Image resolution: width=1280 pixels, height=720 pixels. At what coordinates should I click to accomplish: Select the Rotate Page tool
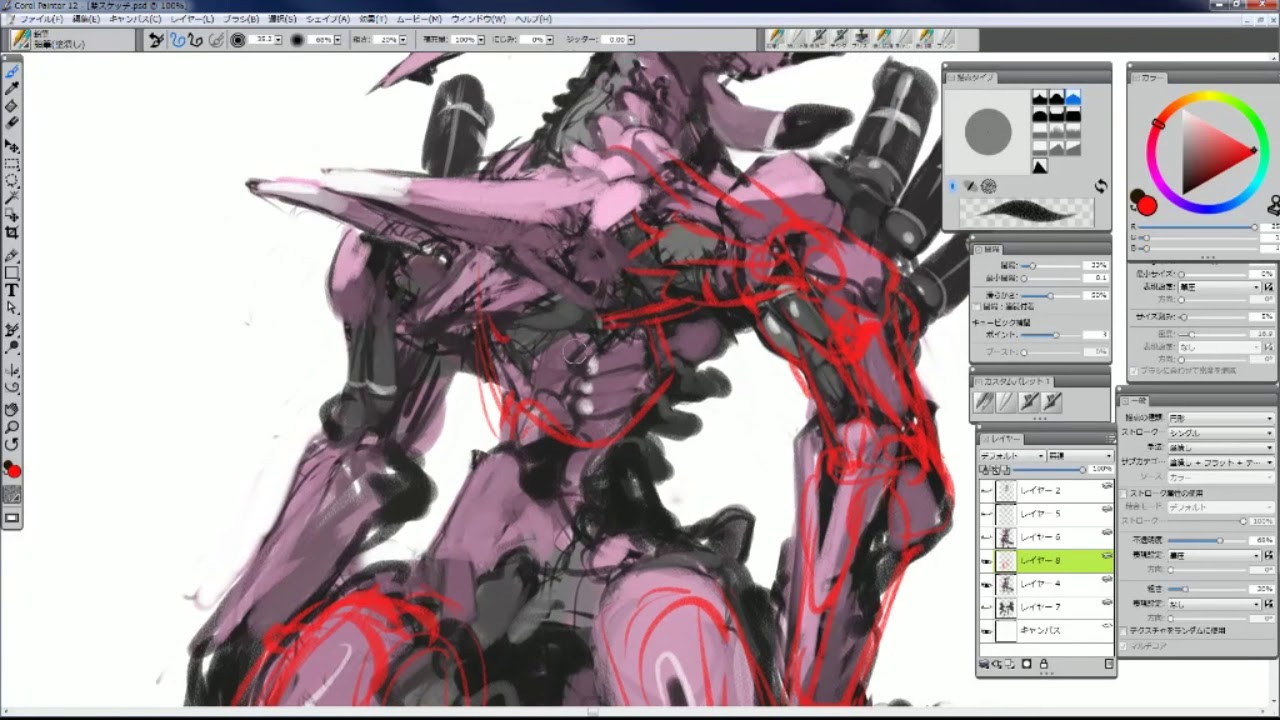coord(12,444)
